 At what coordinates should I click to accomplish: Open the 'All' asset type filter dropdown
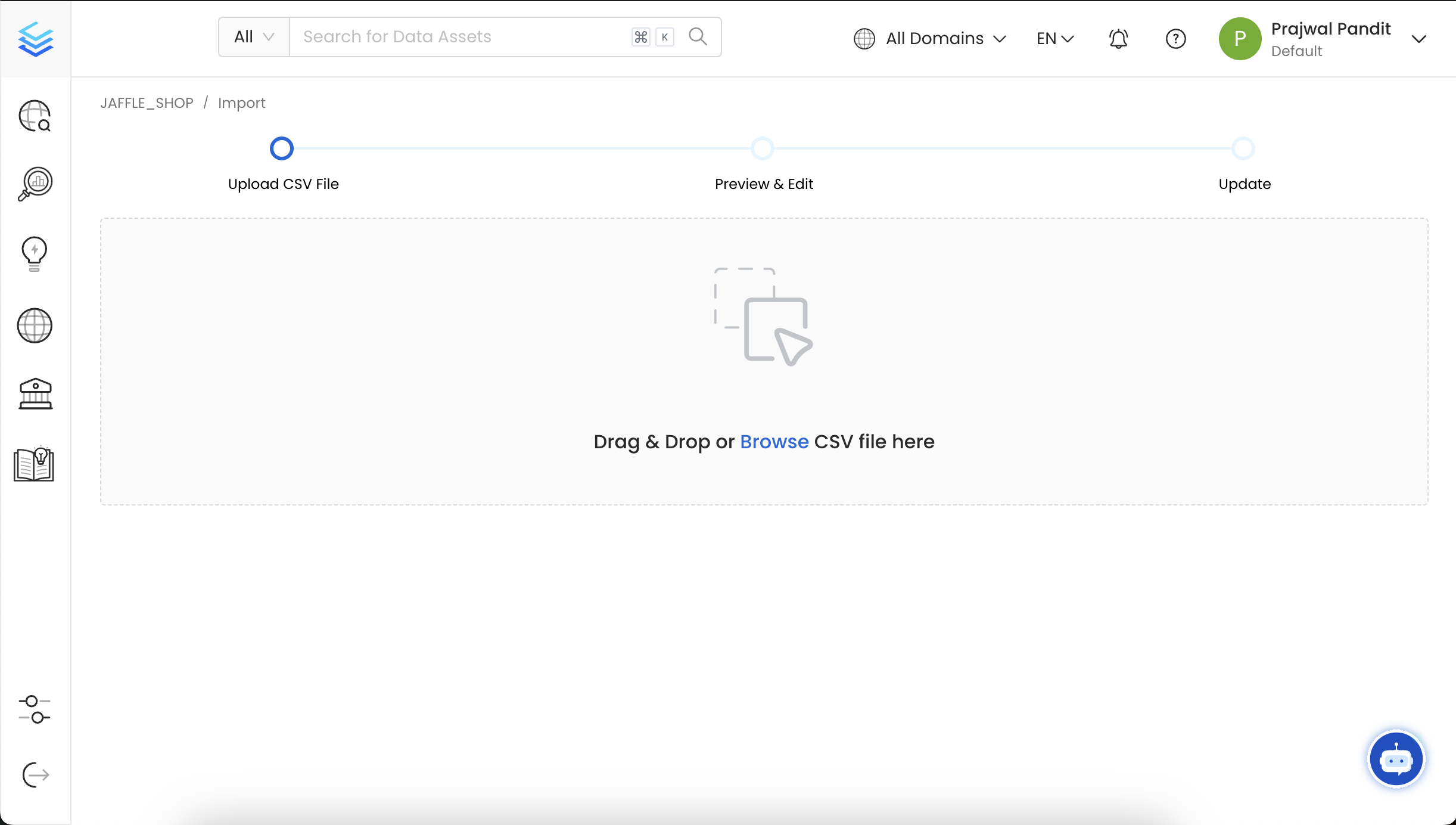253,36
